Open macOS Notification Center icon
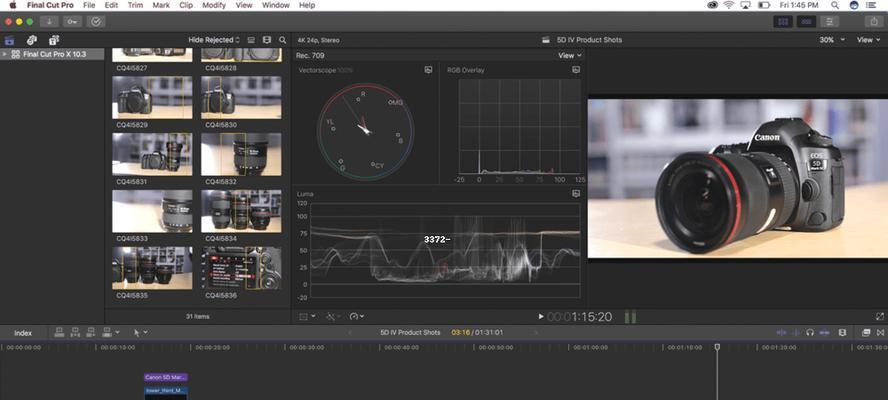Image resolution: width=888 pixels, height=400 pixels. (871, 5)
